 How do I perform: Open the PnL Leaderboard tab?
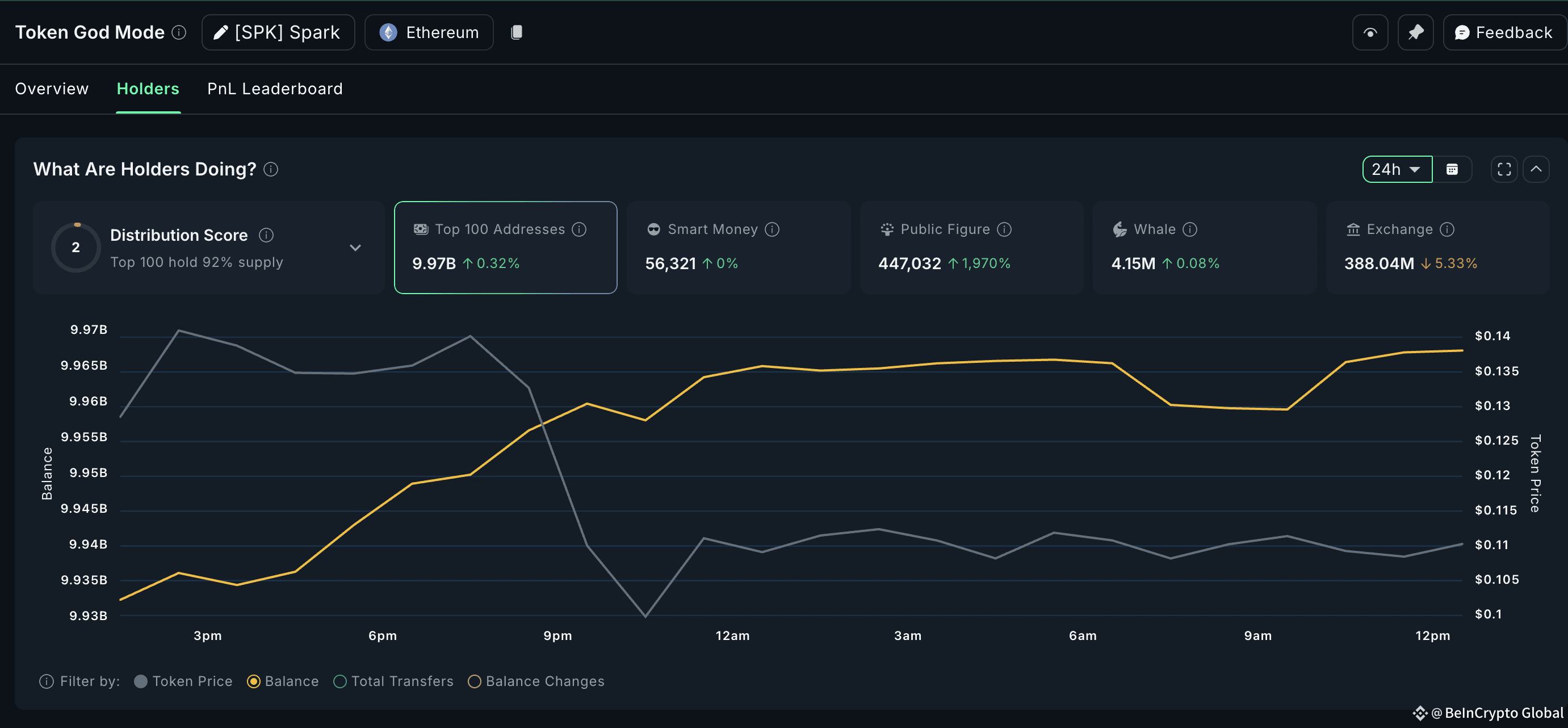[275, 89]
